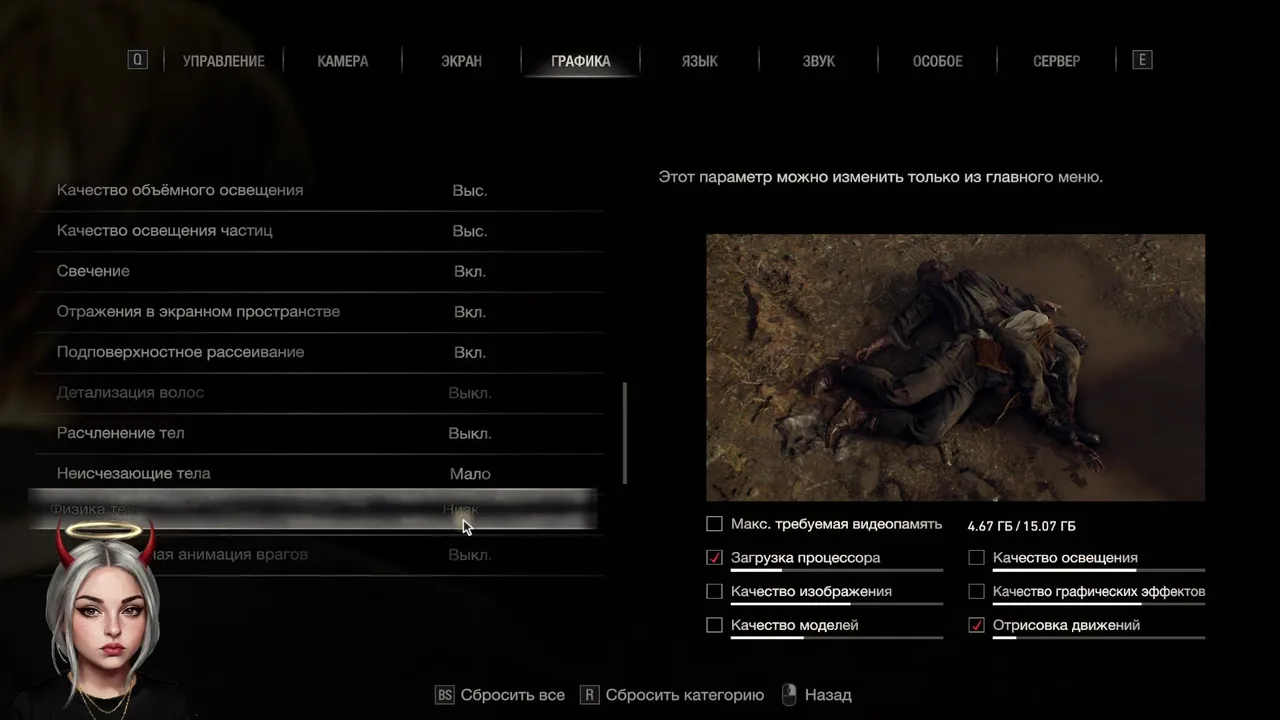This screenshot has height=720, width=1280.
Task: Select Подповерхностное рассеивание label
Action: coord(180,352)
